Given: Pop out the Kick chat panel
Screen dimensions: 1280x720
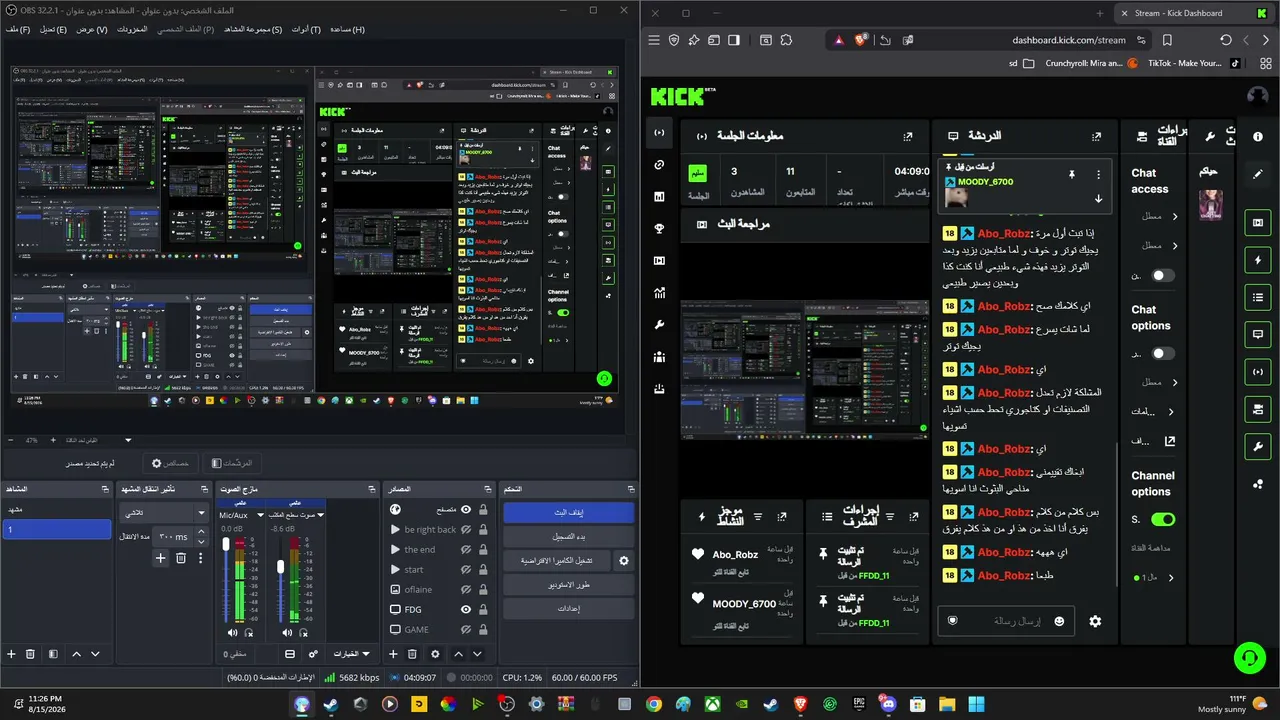Looking at the screenshot, I should click(1096, 136).
